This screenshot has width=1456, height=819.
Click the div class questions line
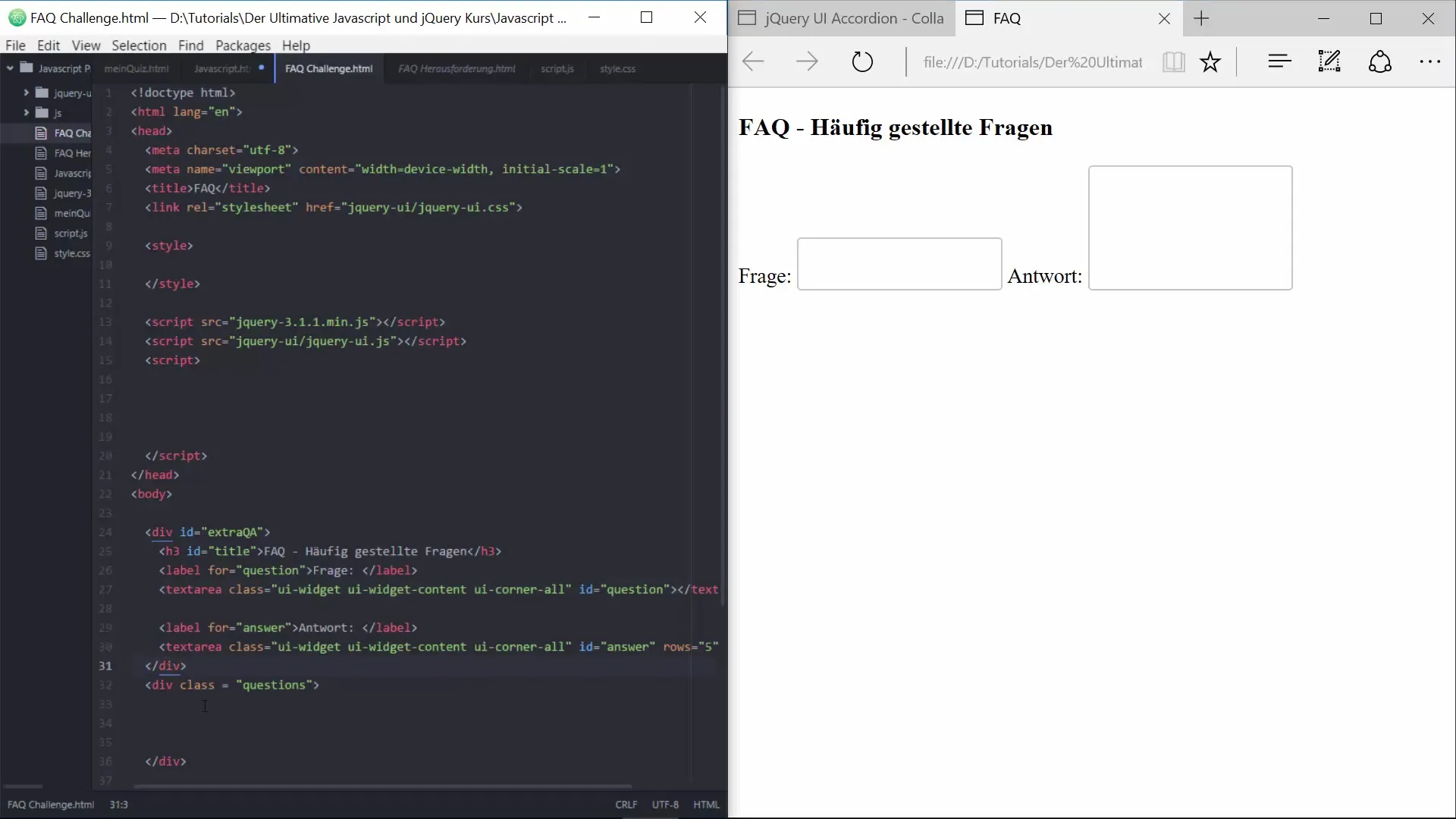pyautogui.click(x=232, y=685)
